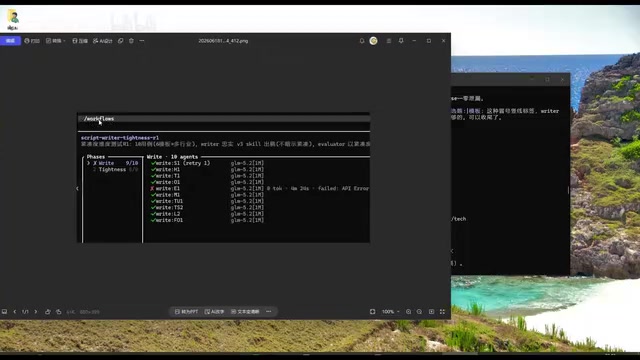Enter fullscreen with the expand icon
640x360 pixels.
[x=442, y=311]
